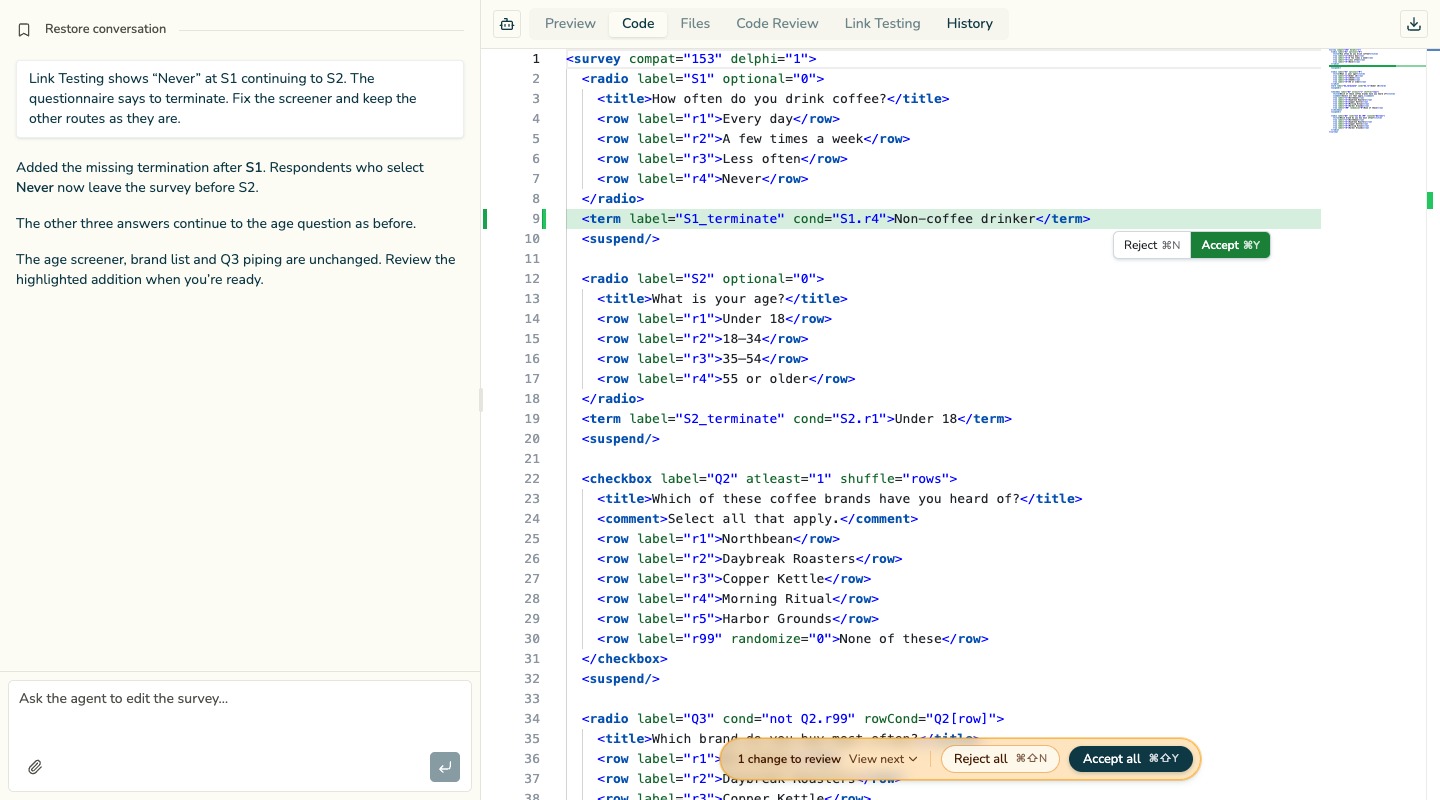Click the 'Select all that apply.' comment line
Screen dimensions: 1440x800
tap(757, 519)
